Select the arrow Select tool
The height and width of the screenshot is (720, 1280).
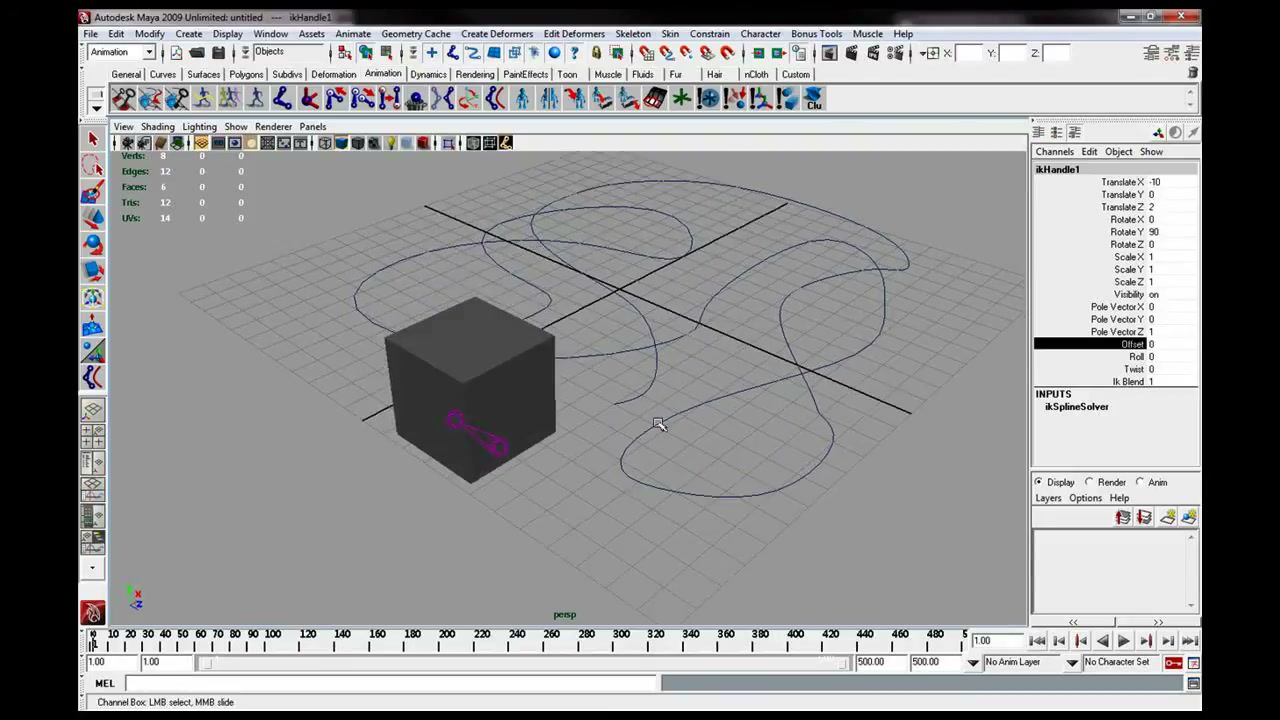click(93, 140)
